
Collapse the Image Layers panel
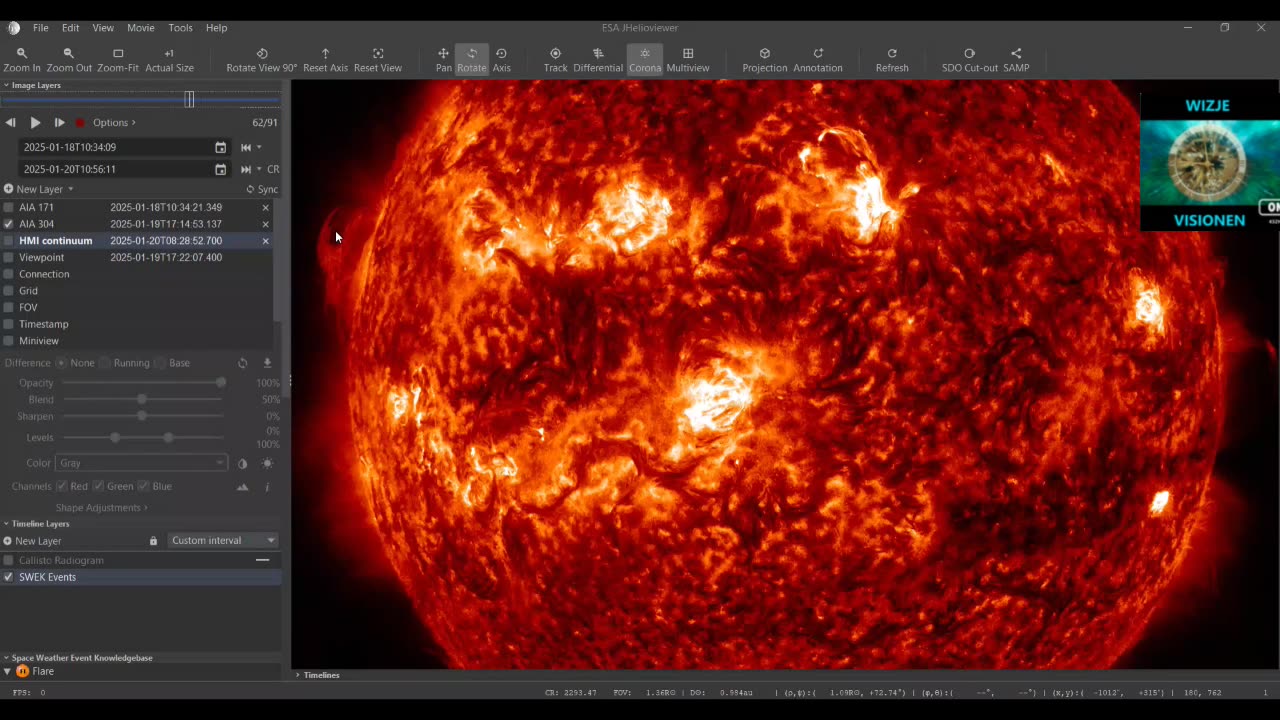click(6, 85)
